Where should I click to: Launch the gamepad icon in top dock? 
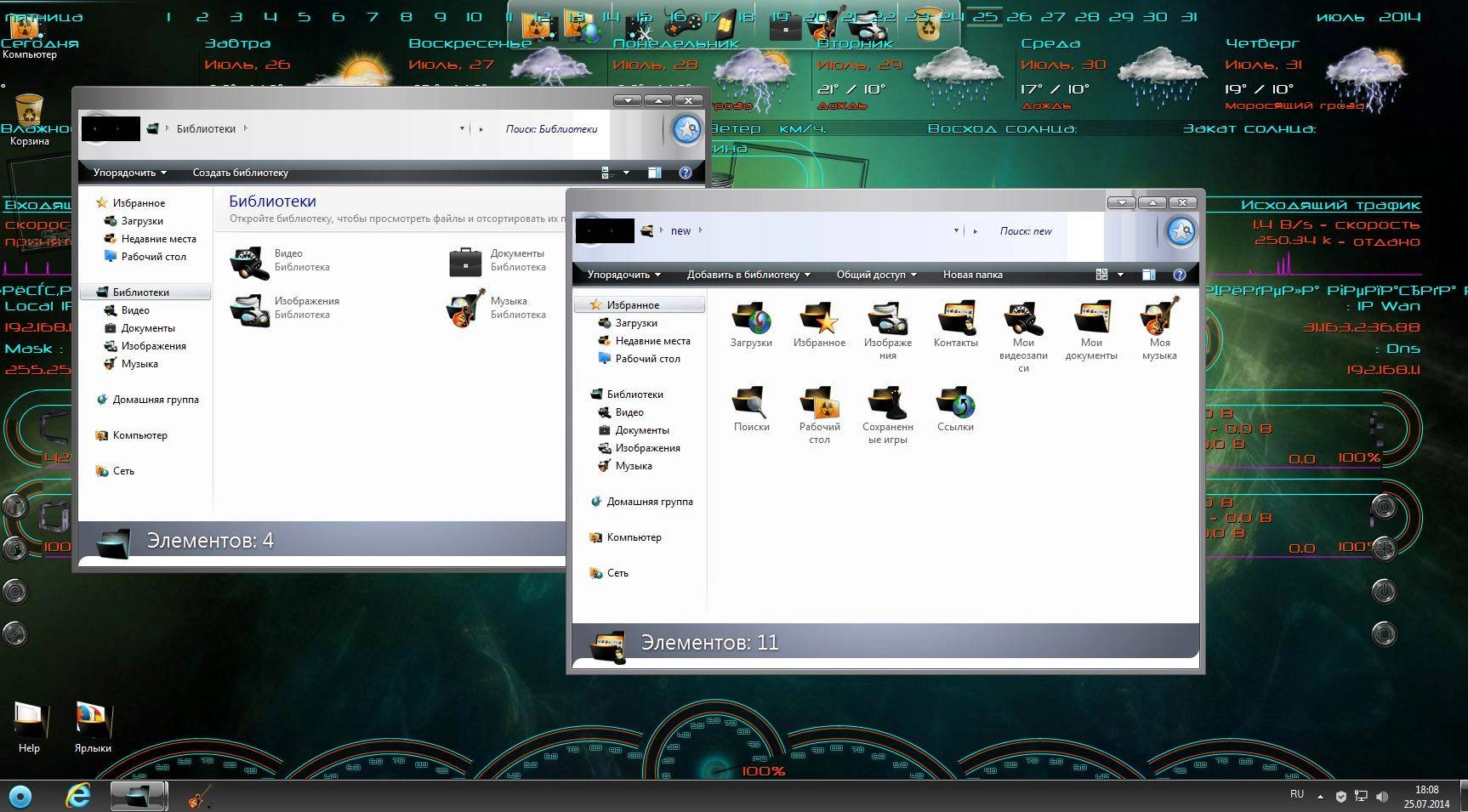tap(682, 26)
